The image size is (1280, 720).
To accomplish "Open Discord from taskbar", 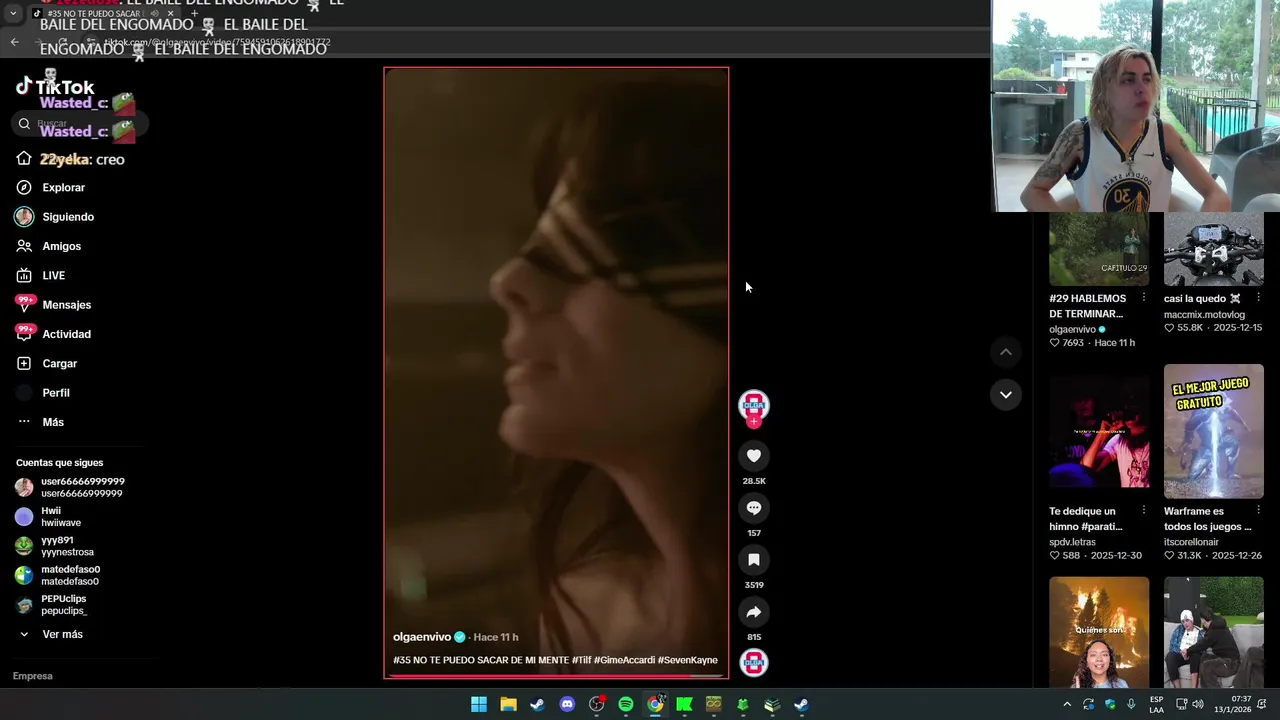I will 567,704.
